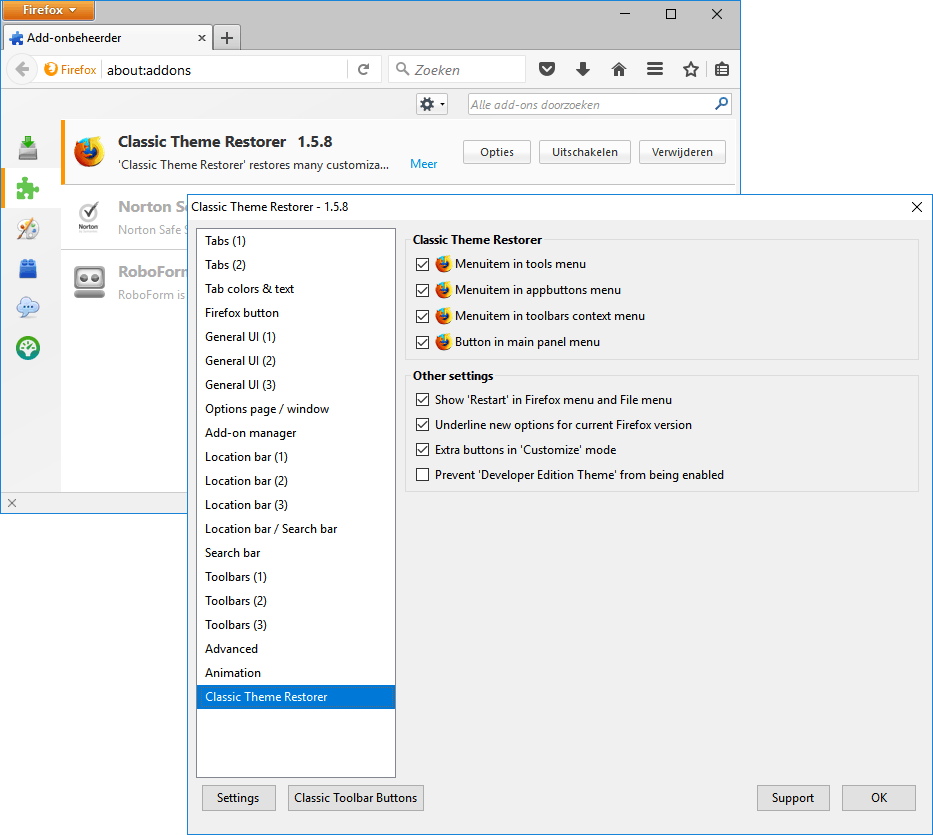Confirm dialog with OK button

pos(879,798)
